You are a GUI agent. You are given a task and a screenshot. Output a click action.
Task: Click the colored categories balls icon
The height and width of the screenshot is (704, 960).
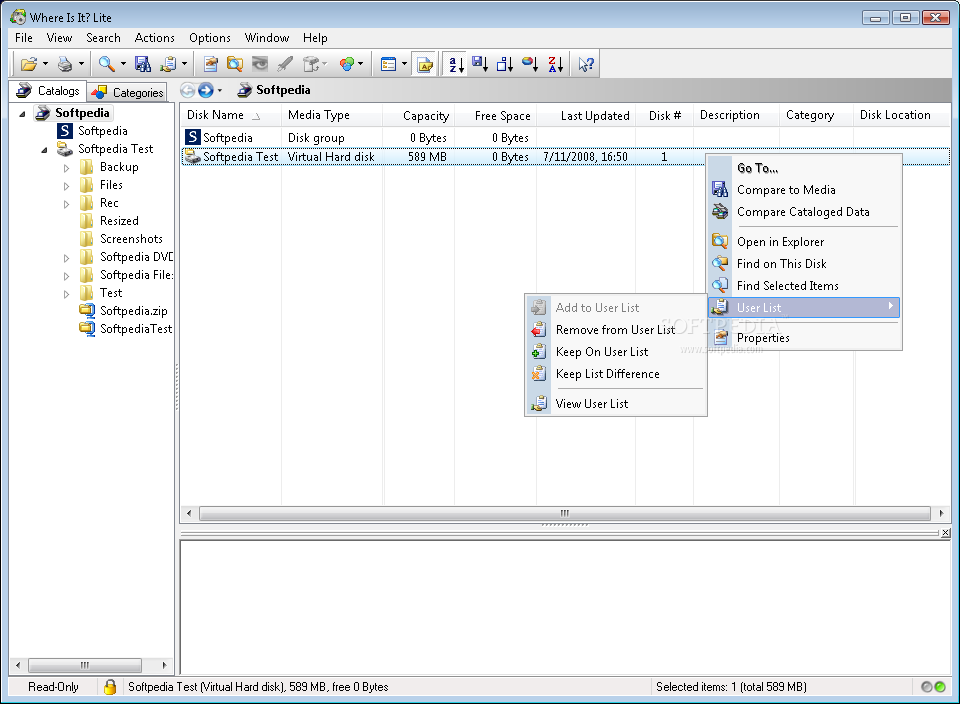[x=347, y=64]
